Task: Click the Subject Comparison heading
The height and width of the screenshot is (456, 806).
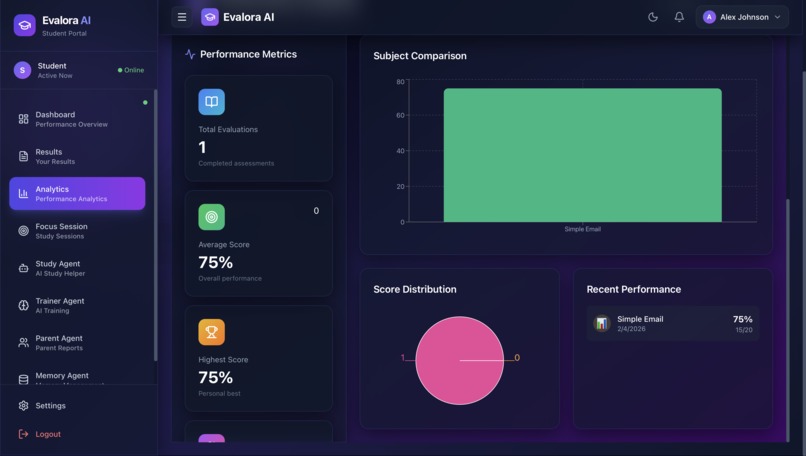Action: pyautogui.click(x=419, y=56)
